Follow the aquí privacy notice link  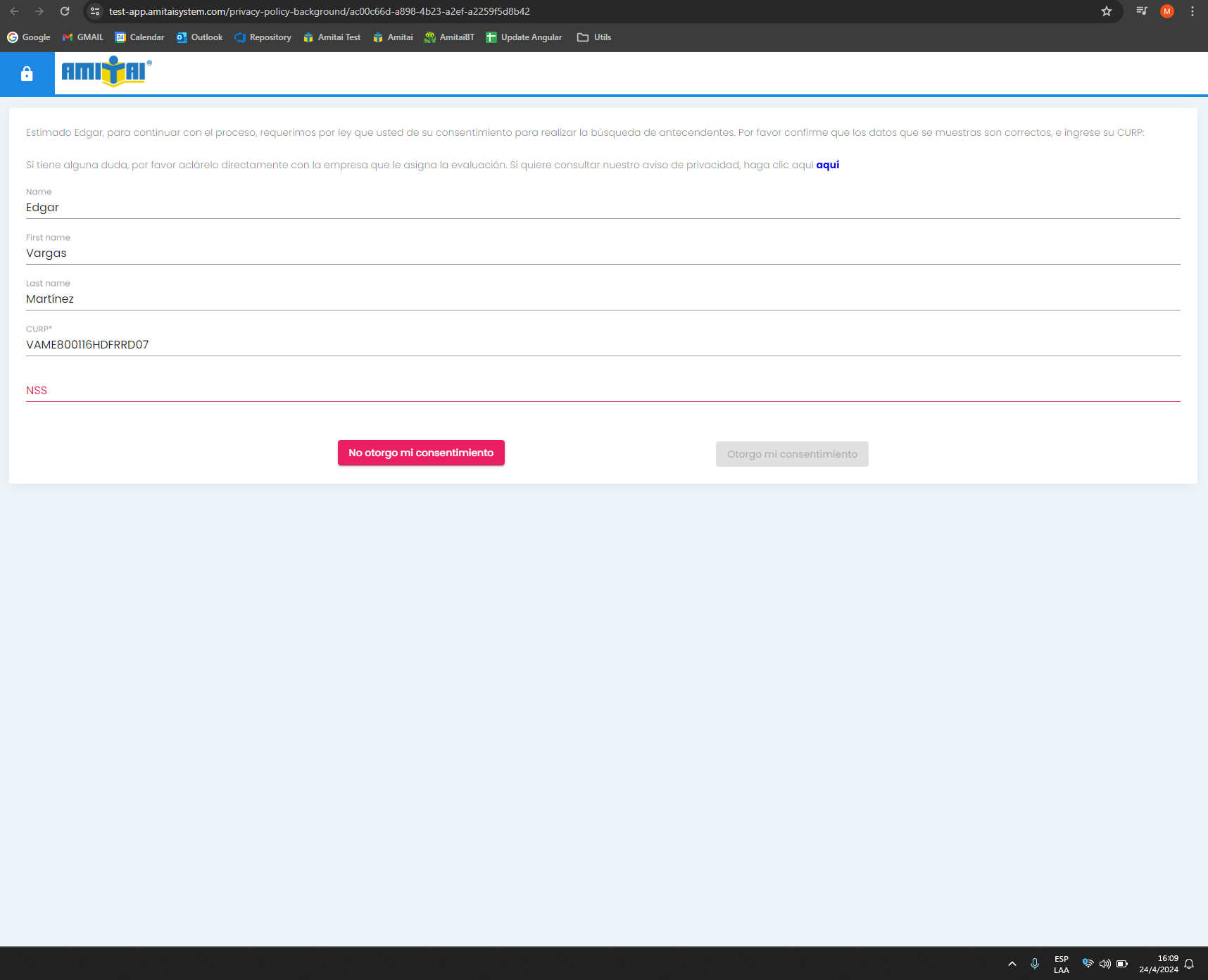pos(827,165)
